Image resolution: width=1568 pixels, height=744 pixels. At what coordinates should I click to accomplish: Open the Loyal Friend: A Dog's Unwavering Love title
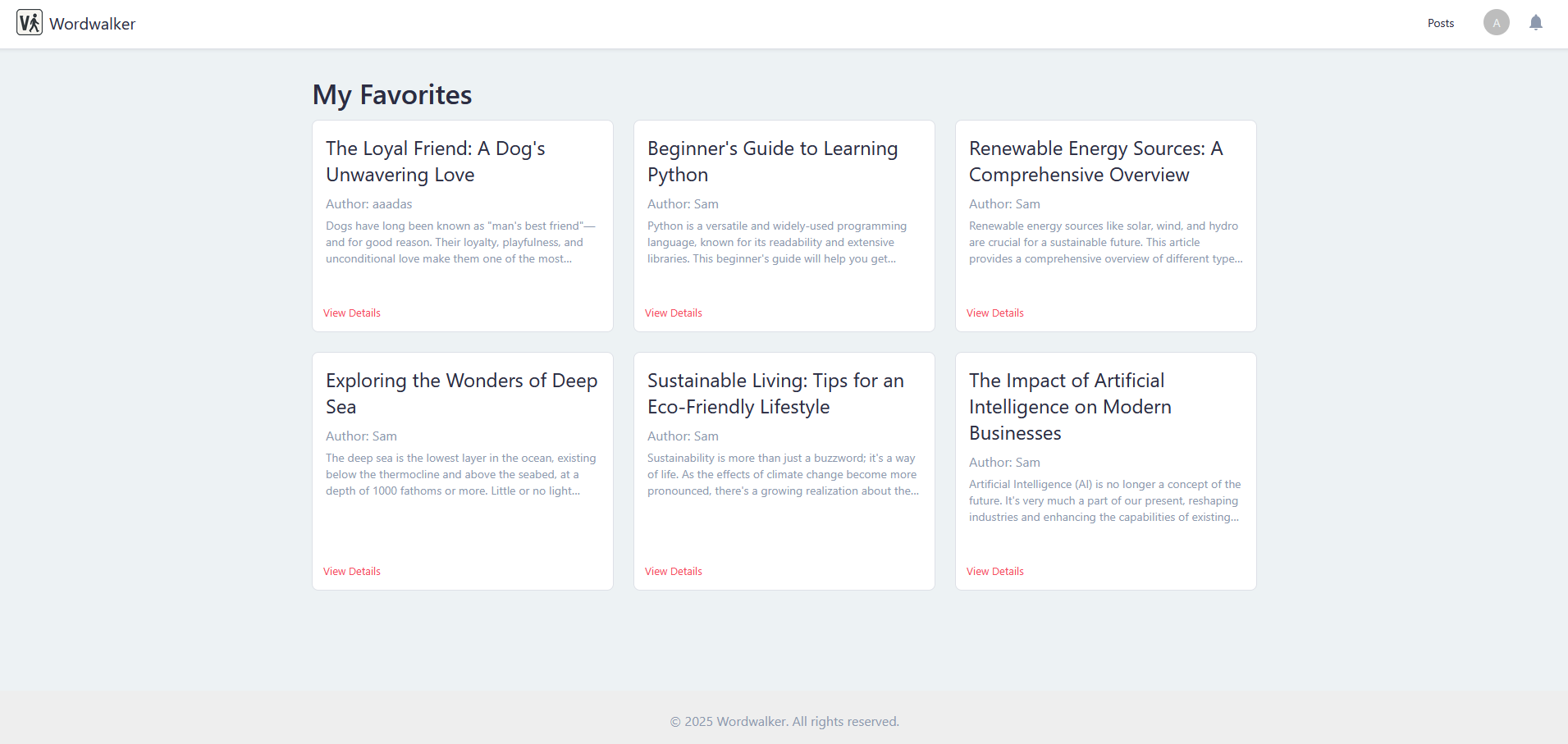coord(436,162)
